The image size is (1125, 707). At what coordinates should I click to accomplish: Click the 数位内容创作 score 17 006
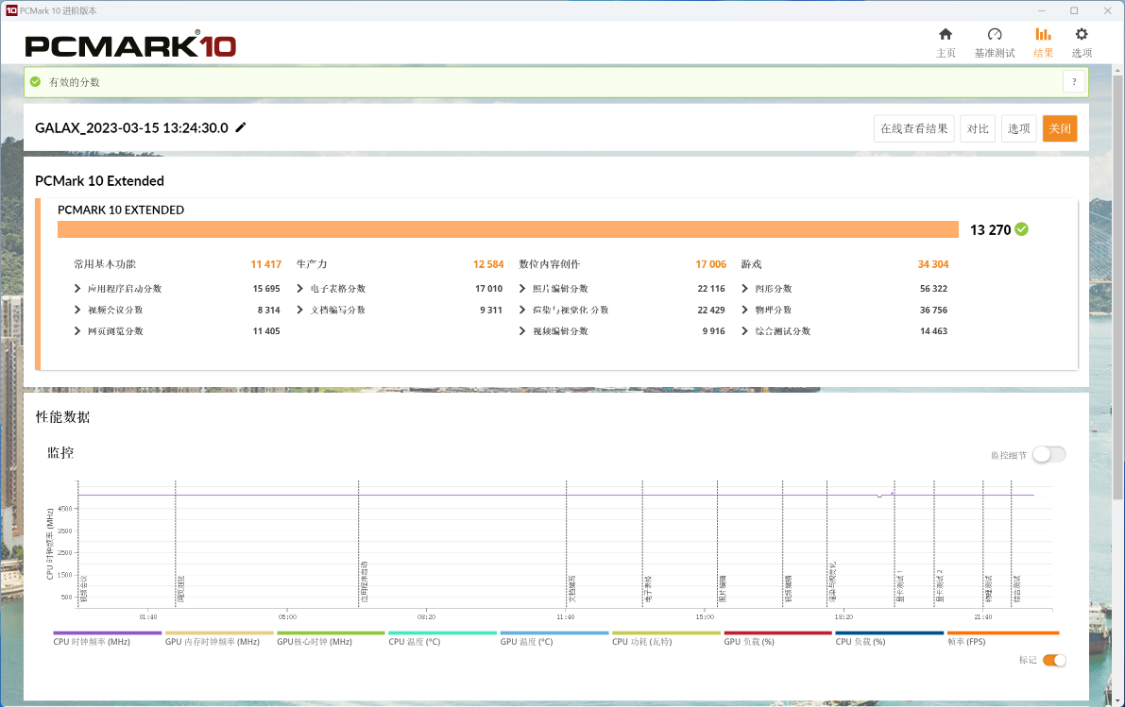tap(711, 264)
